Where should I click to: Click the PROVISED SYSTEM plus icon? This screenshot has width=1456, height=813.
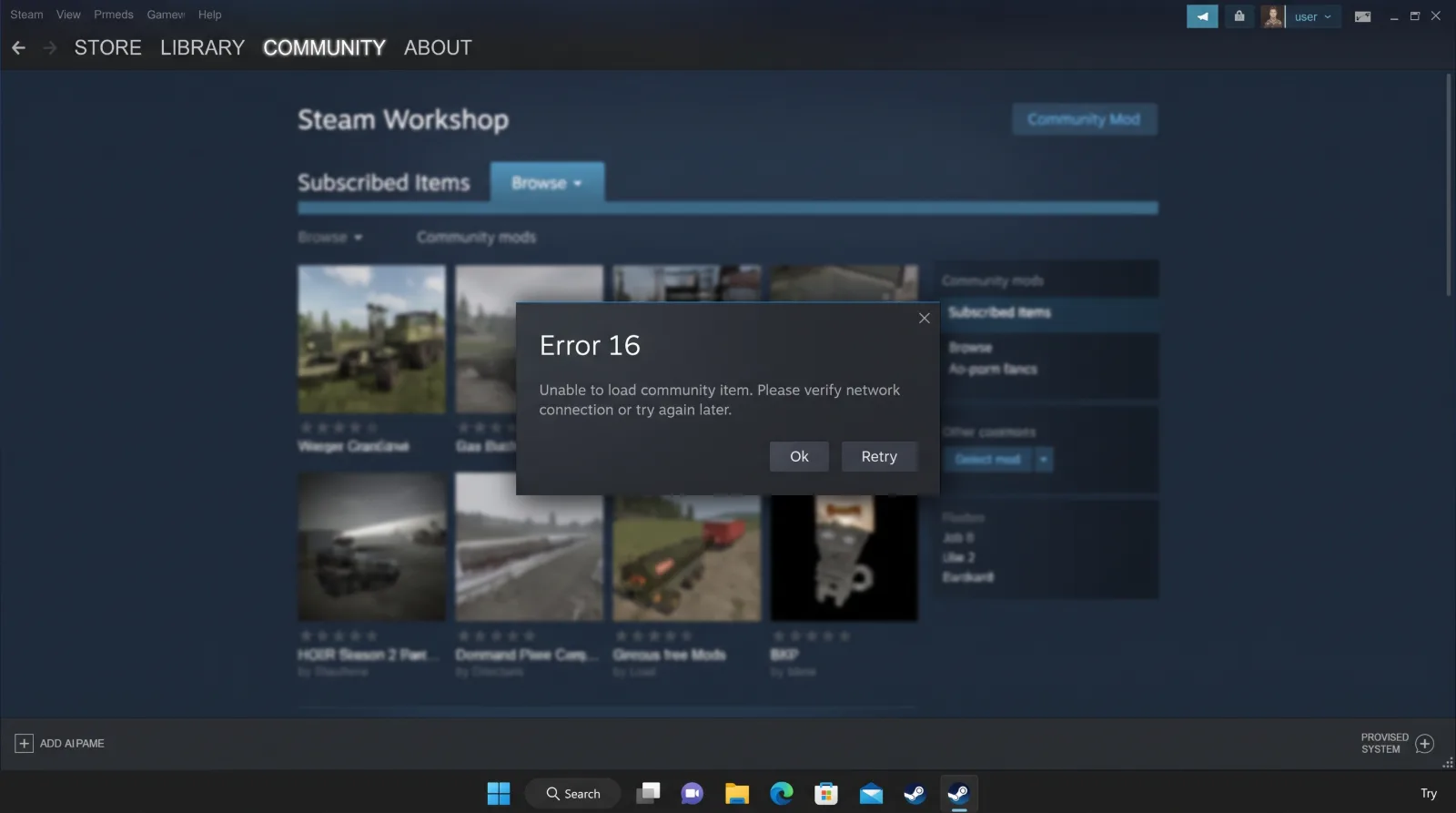click(1425, 744)
